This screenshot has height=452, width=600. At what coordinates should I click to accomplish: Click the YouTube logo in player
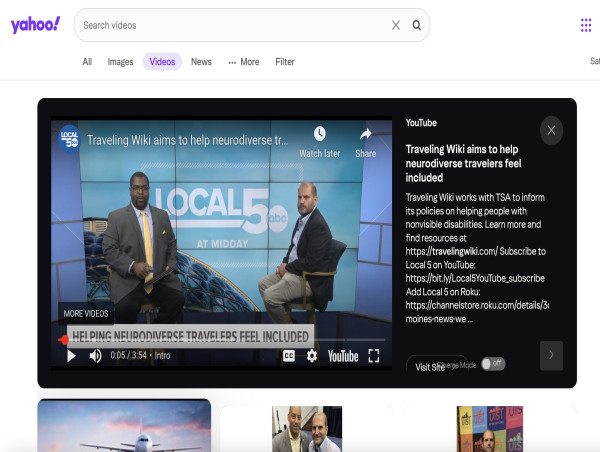(343, 356)
